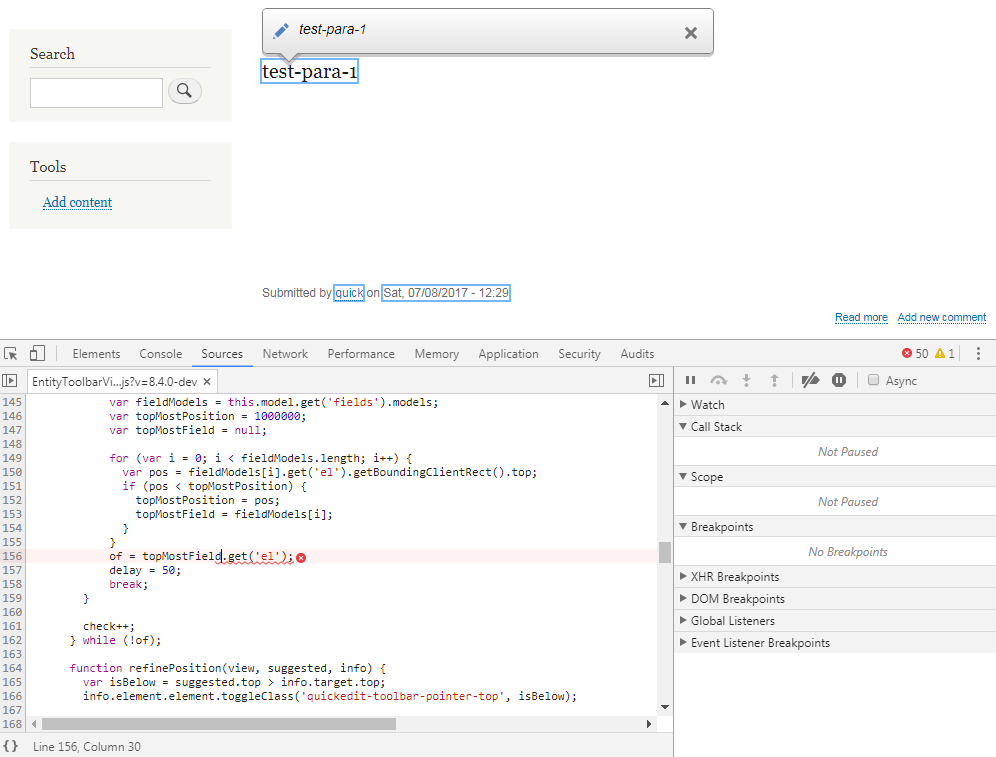The image size is (996, 757).
Task: Click the test-para-1 page title
Action: click(310, 71)
